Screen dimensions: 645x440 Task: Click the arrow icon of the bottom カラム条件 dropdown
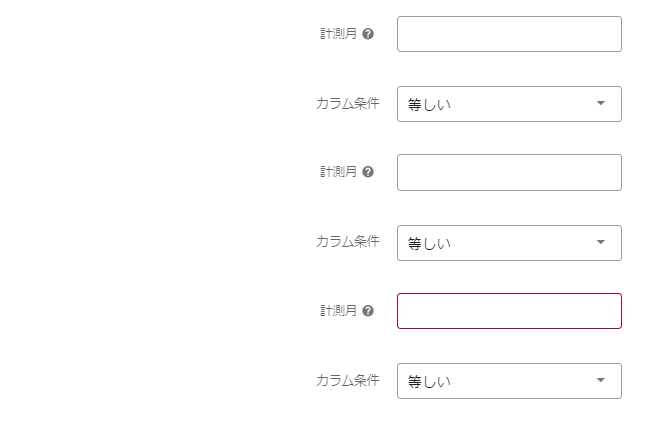pos(601,380)
